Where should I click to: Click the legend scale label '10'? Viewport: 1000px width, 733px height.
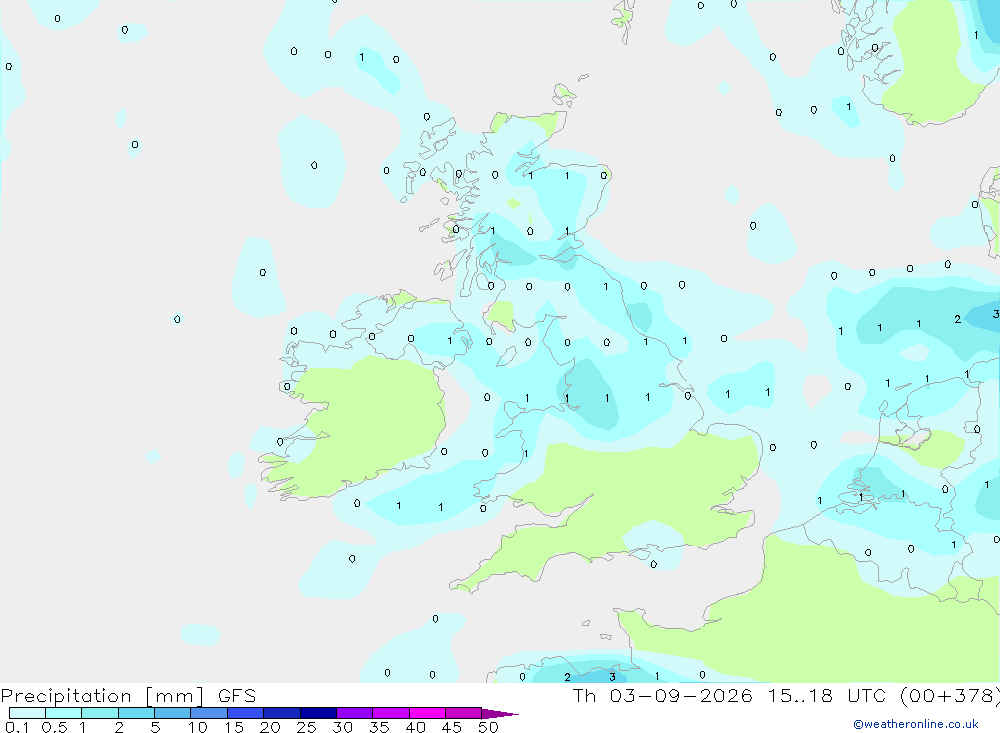198,727
